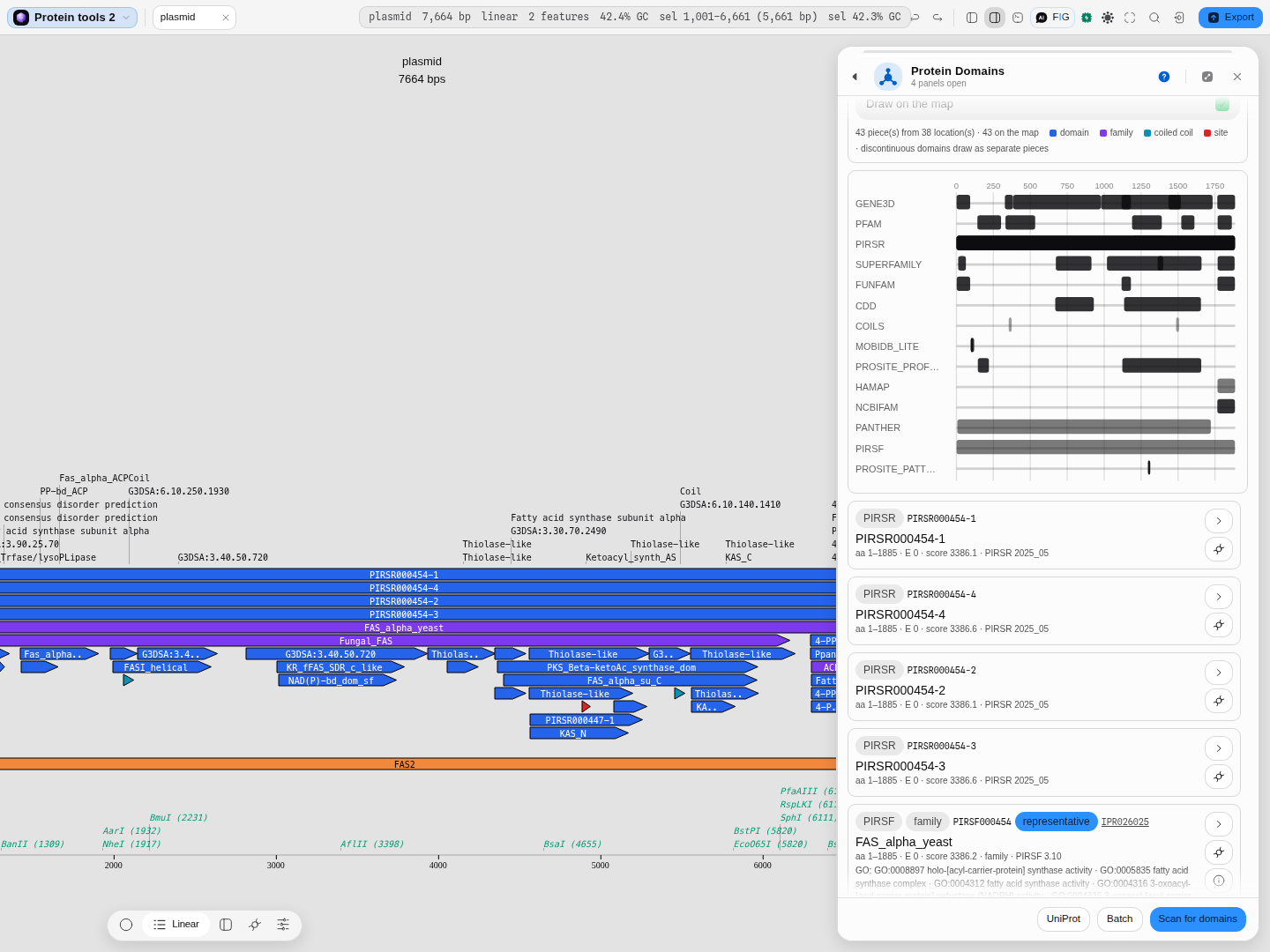Image resolution: width=1270 pixels, height=952 pixels.
Task: Open the search magnifier in top toolbar
Action: (x=1154, y=18)
